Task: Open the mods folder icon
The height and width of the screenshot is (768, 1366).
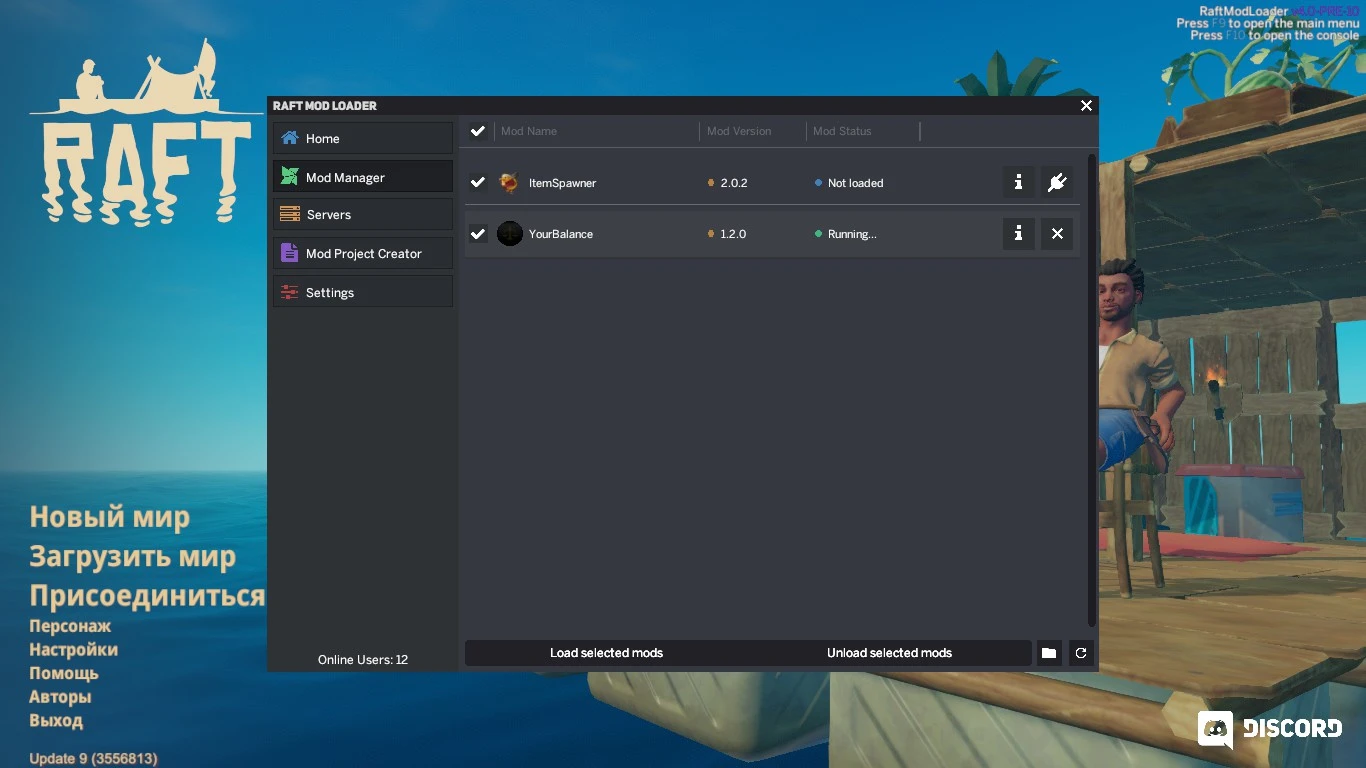Action: [1048, 653]
